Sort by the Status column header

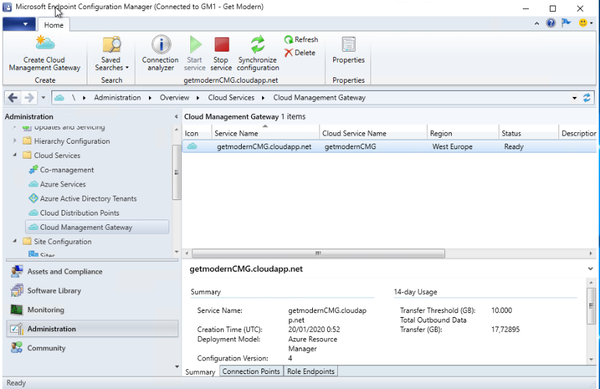pyautogui.click(x=528, y=133)
